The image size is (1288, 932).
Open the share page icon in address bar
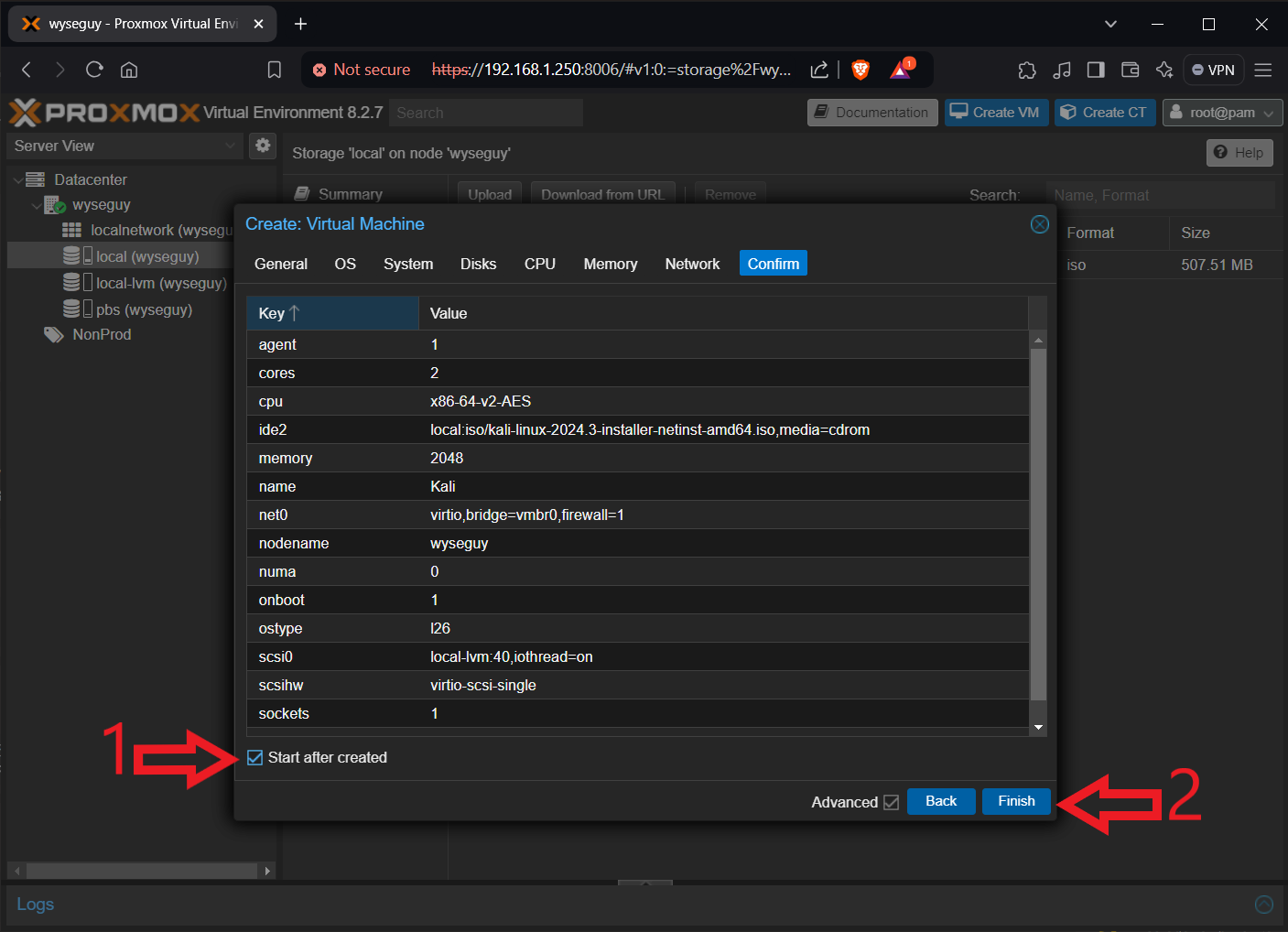[x=819, y=70]
